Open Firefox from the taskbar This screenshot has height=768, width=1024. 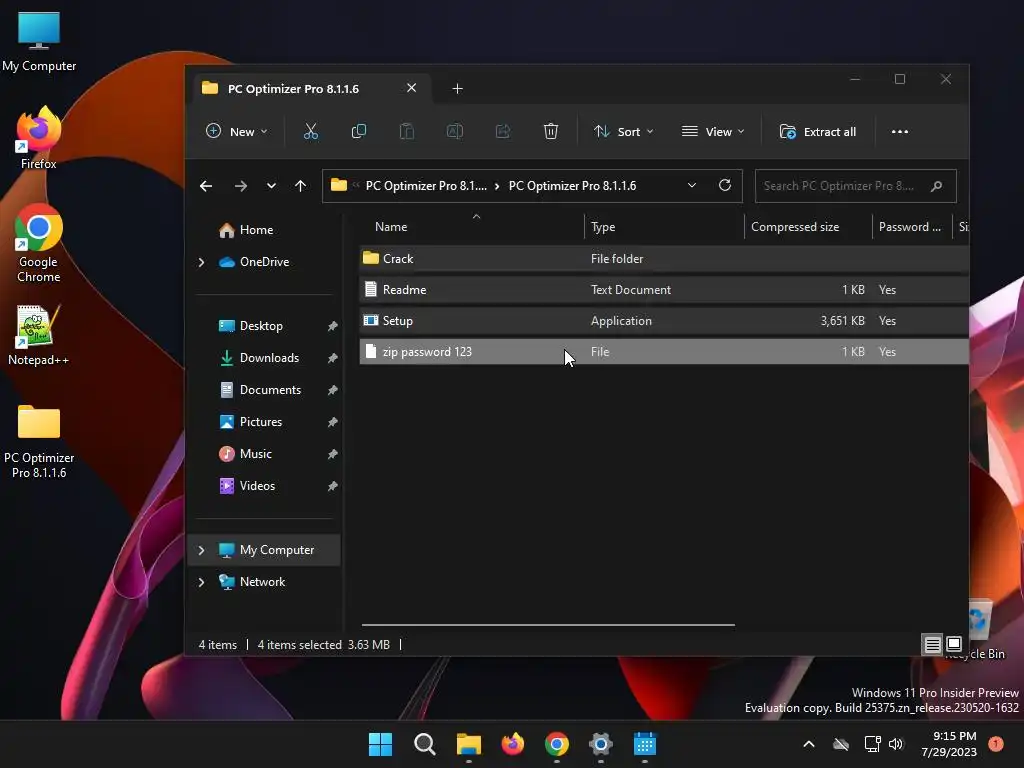(x=513, y=744)
